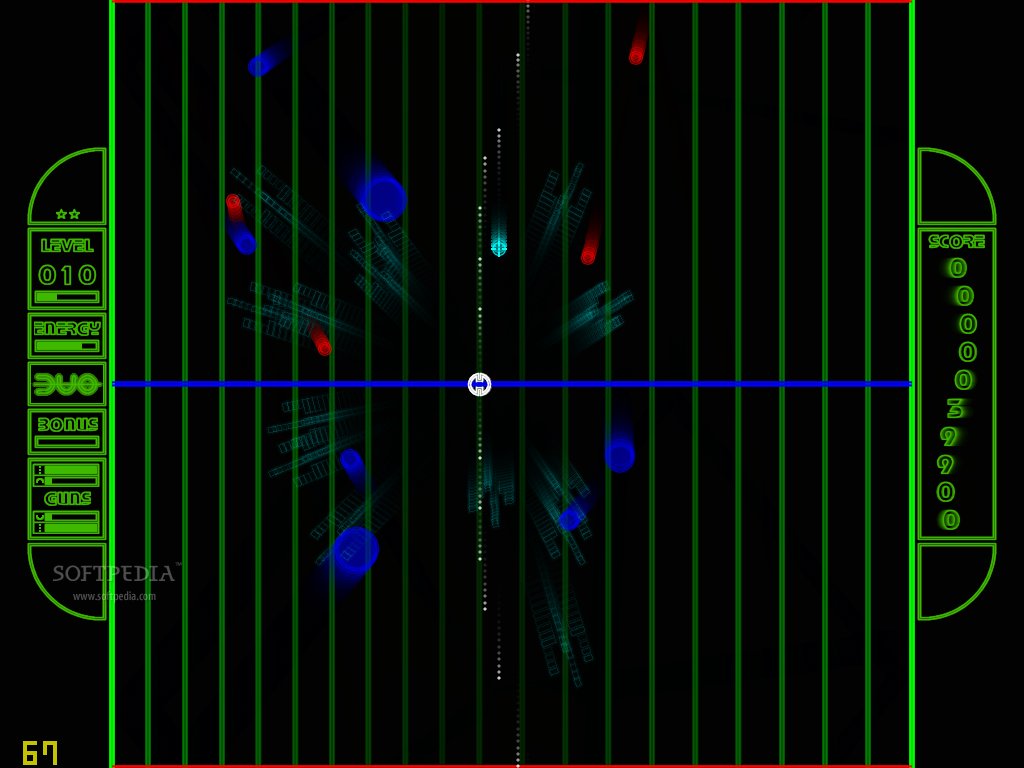Click the level number 010
The width and height of the screenshot is (1024, 768).
click(67, 275)
